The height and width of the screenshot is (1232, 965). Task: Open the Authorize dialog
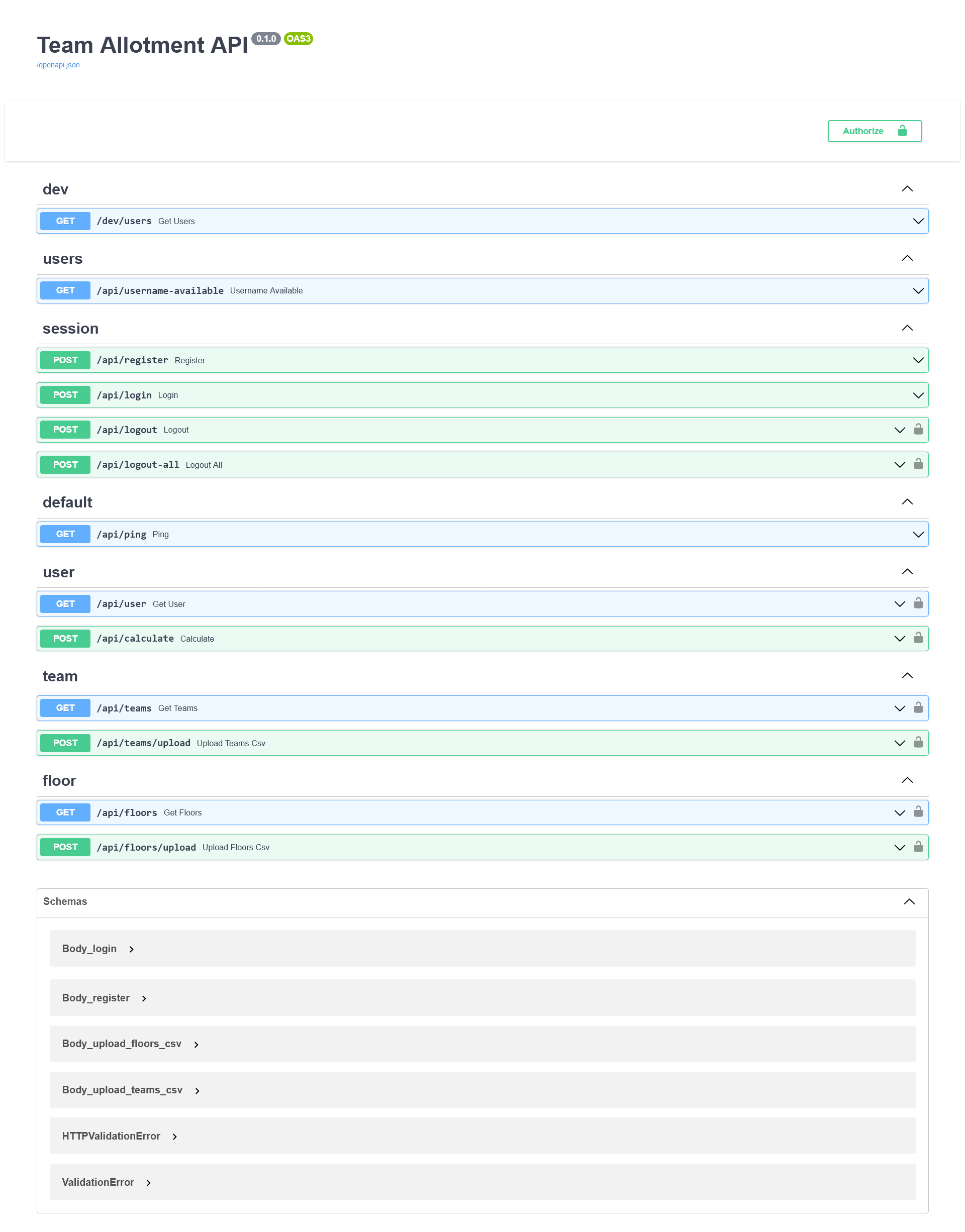874,131
